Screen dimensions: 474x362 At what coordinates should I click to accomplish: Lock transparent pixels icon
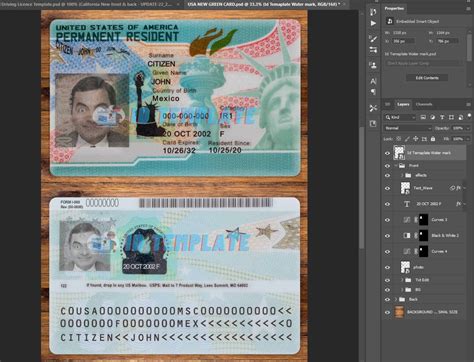(398, 139)
